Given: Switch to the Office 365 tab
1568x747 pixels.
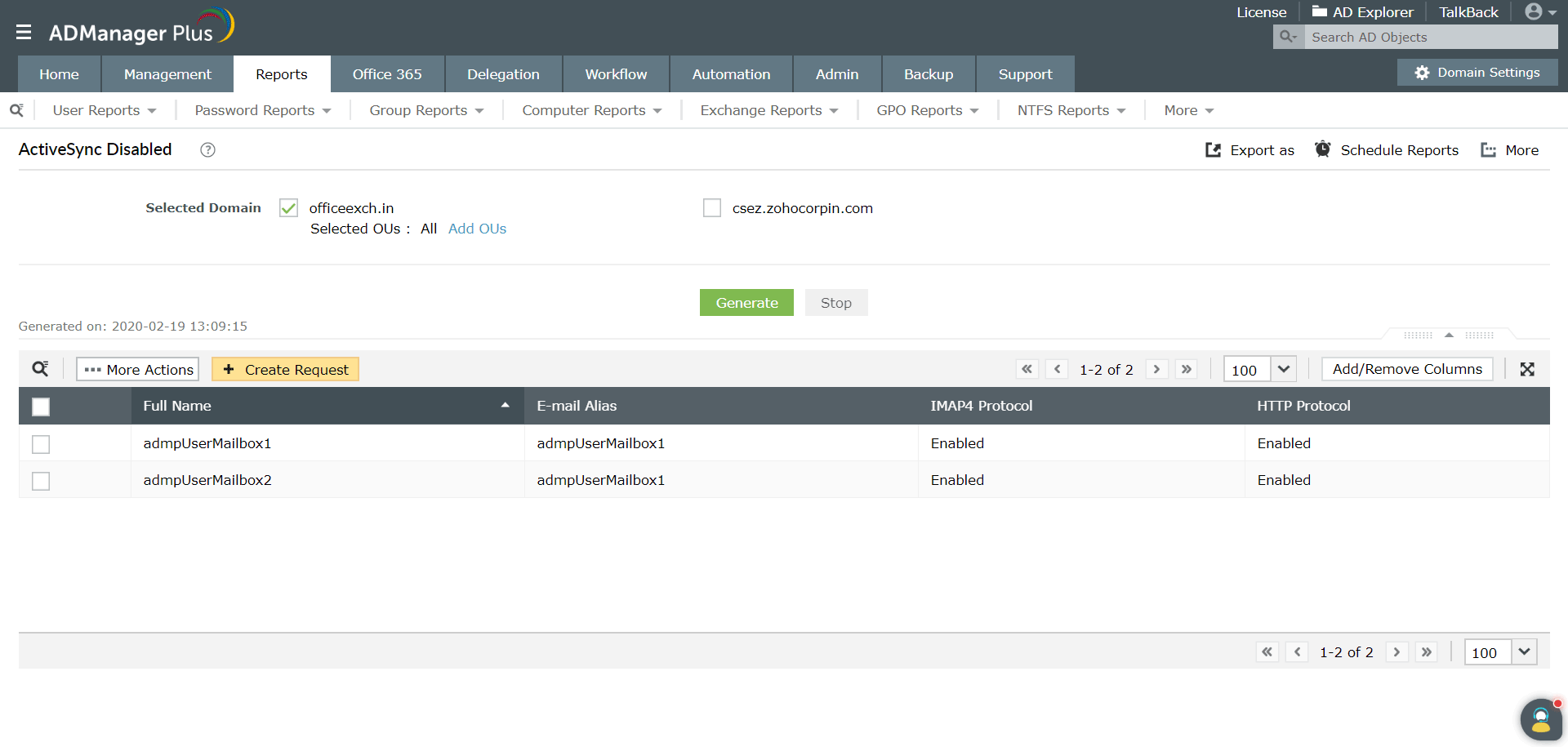Looking at the screenshot, I should 387,74.
